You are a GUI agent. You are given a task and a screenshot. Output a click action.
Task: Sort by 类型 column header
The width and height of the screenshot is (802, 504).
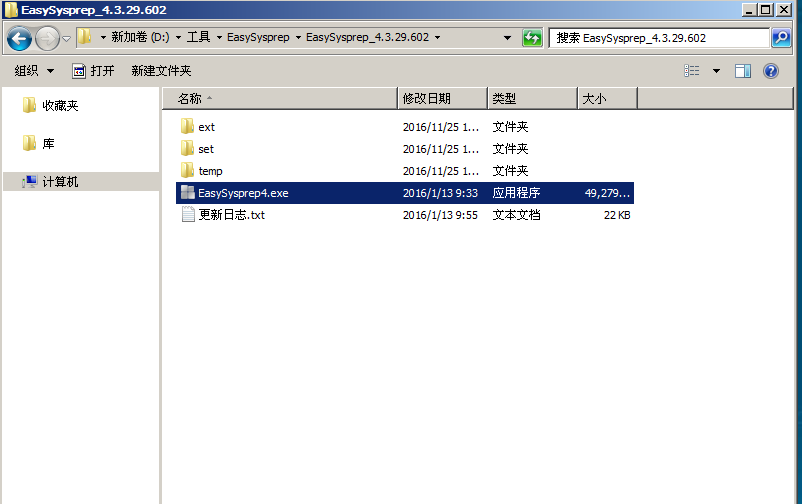tap(532, 98)
